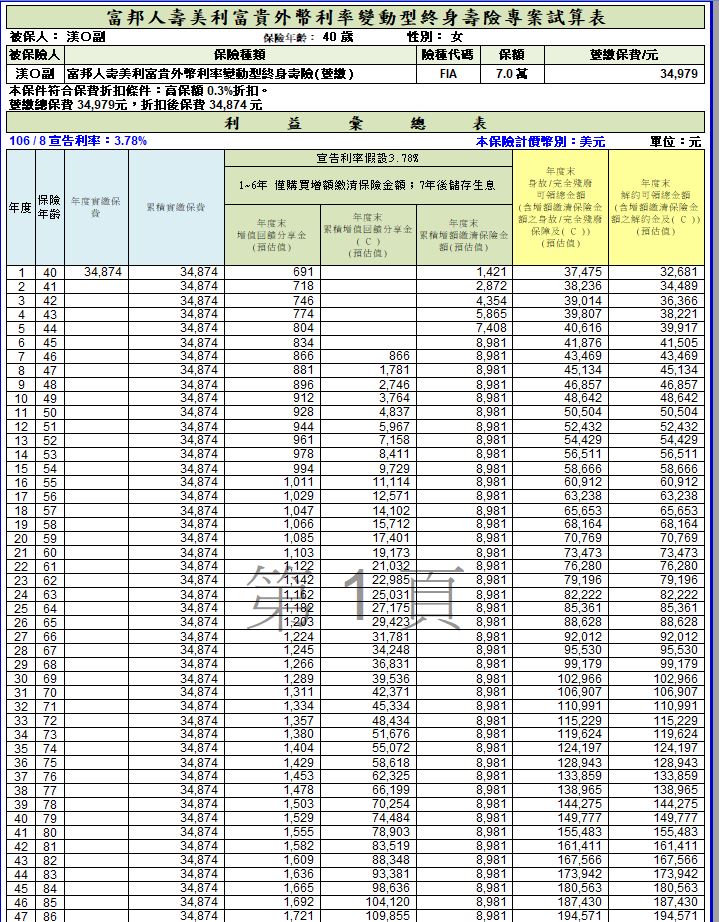Click the cumulative value 109,855
Viewport: 719px width, 922px height.
tap(388, 916)
